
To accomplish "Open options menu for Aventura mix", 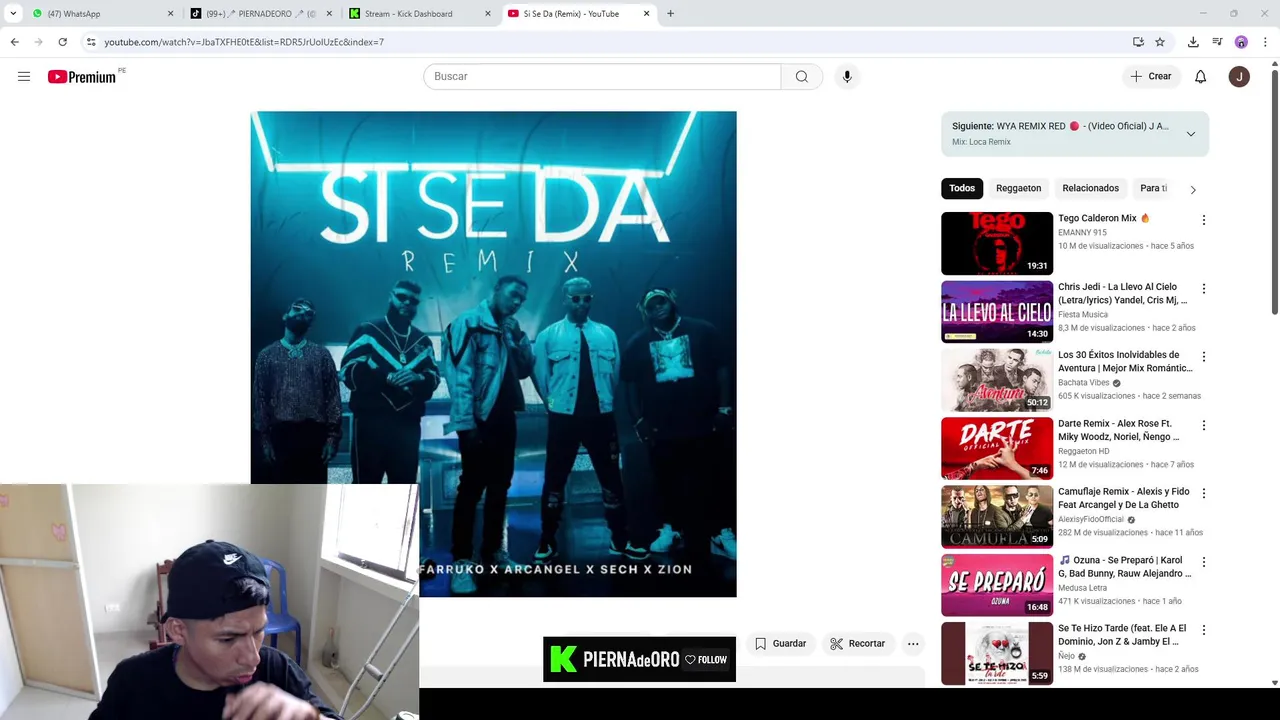I will coord(1203,357).
